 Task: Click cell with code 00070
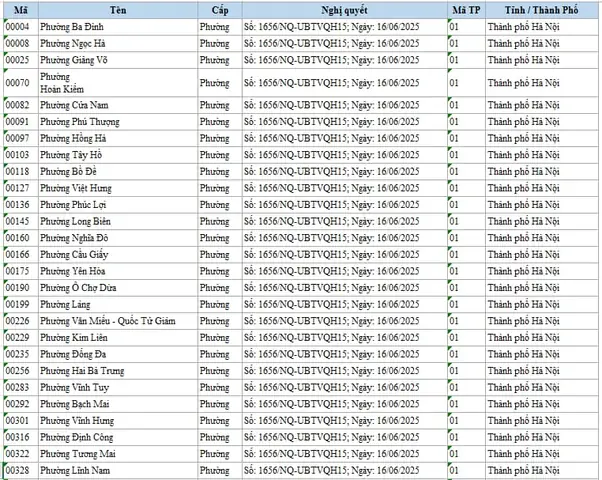click(x=21, y=83)
